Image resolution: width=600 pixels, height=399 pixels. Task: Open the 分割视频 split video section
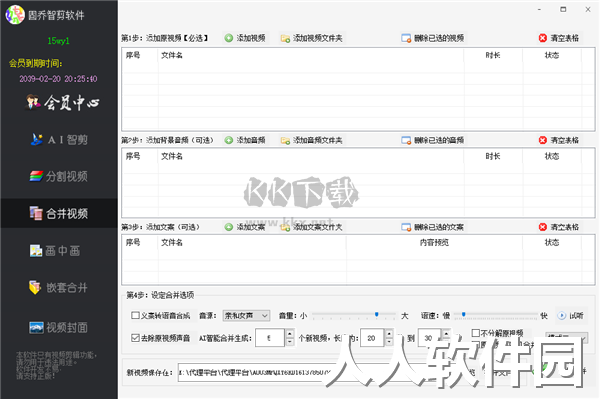[x=59, y=176]
